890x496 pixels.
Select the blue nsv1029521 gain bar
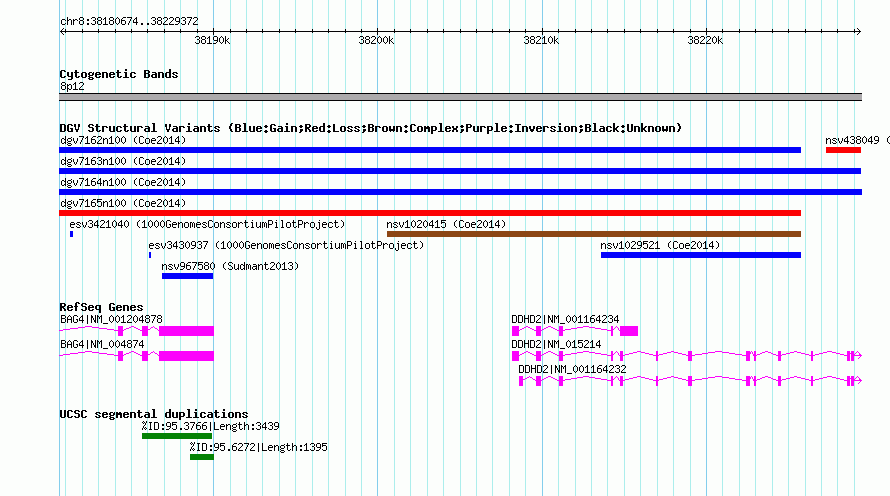point(701,255)
